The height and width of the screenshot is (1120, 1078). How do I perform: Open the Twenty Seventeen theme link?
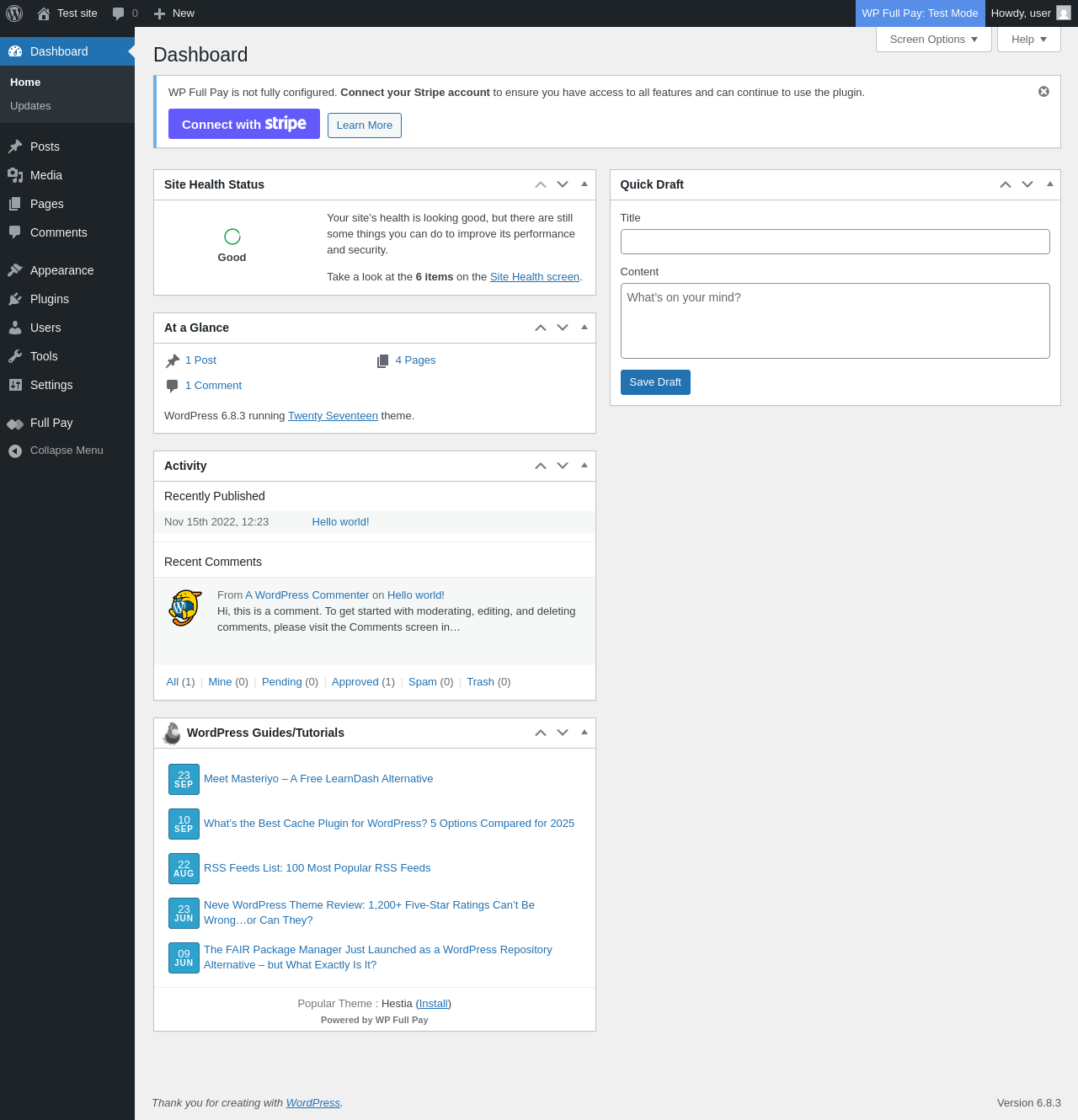[333, 416]
